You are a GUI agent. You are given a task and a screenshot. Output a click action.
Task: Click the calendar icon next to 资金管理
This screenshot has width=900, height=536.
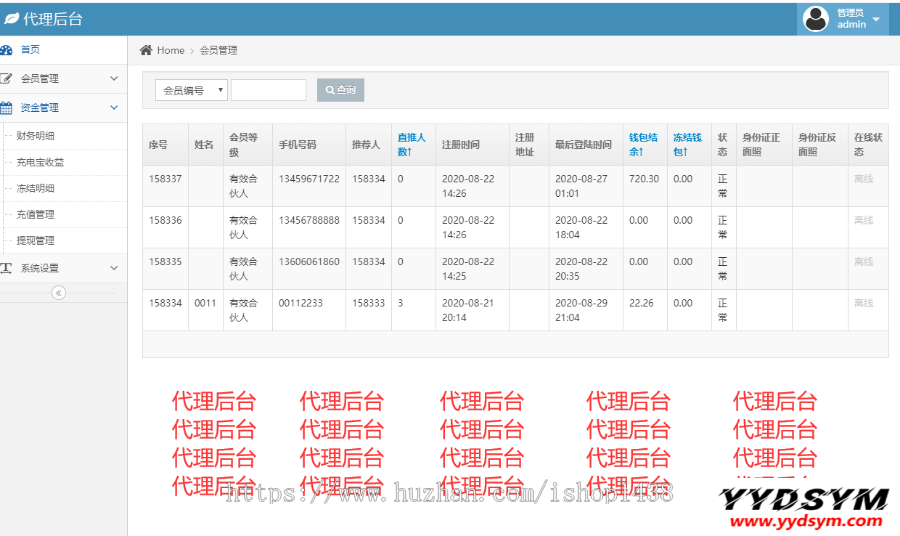pos(7,107)
